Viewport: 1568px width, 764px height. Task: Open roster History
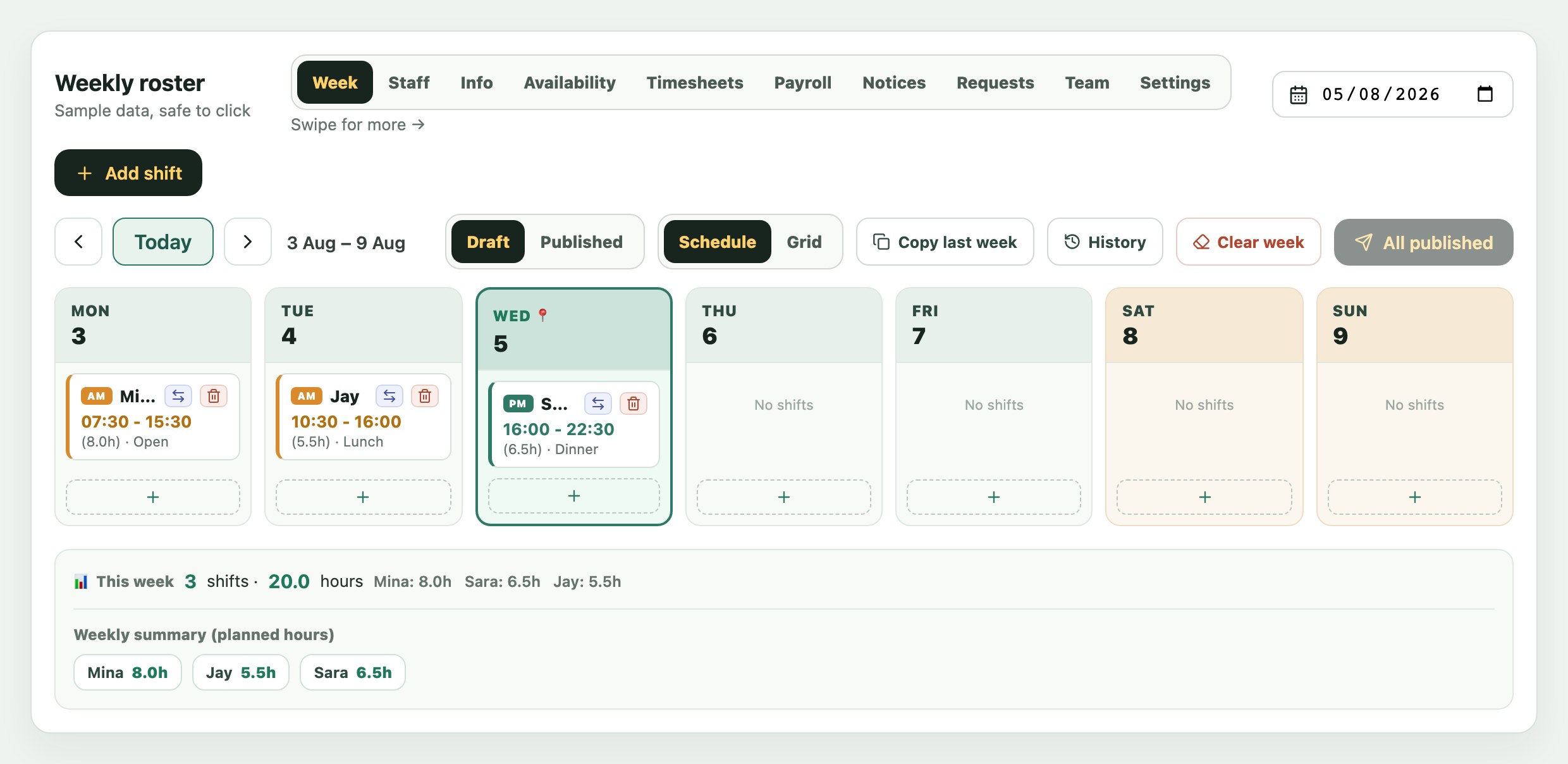pos(1105,242)
